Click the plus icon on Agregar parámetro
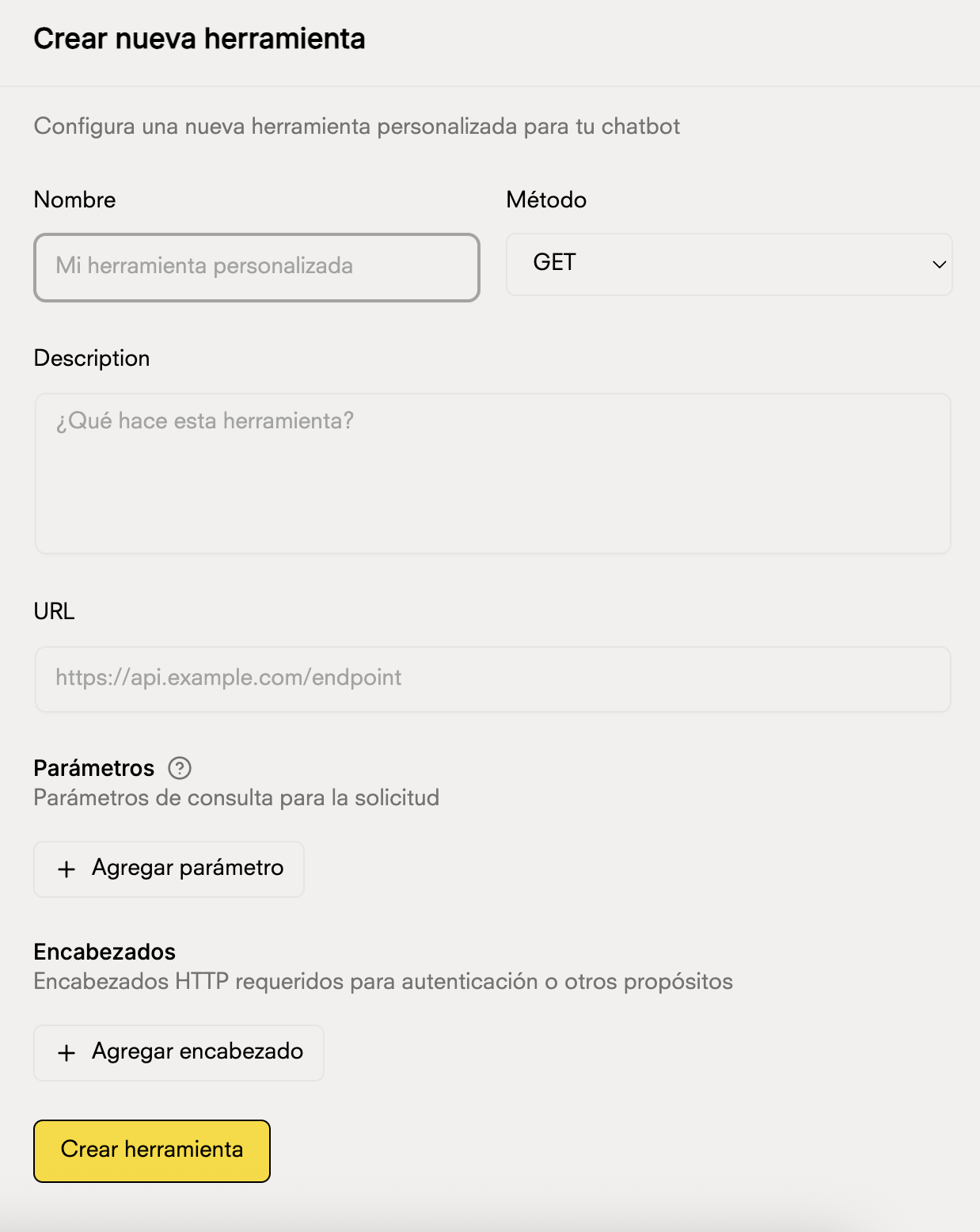This screenshot has height=1232, width=980. tap(66, 869)
